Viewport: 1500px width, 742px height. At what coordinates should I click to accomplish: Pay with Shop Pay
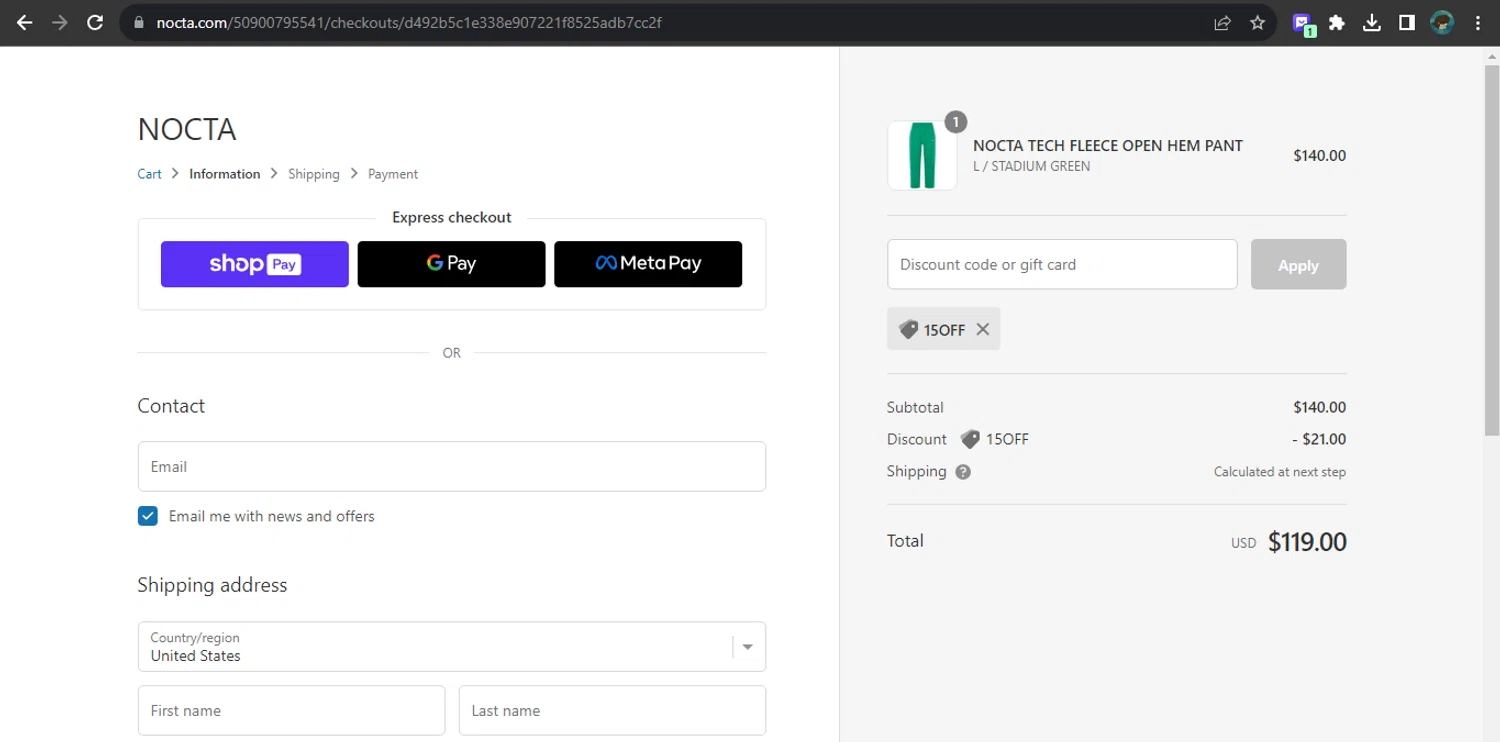point(255,264)
